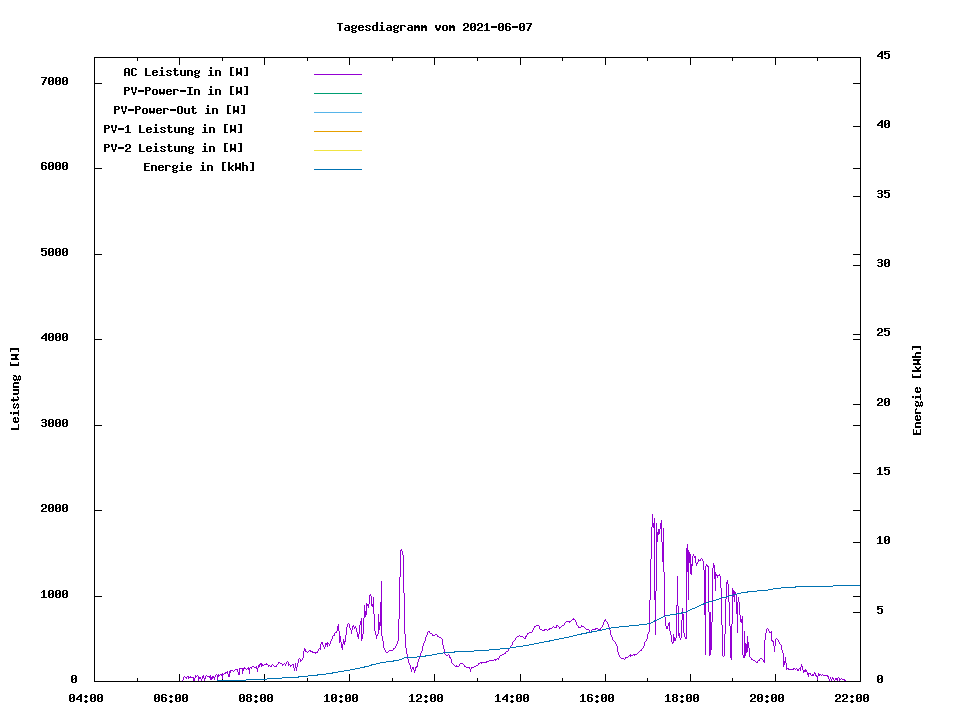Click the yellow PV-2 Leistung line sample
This screenshot has width=960, height=720.
click(338, 150)
